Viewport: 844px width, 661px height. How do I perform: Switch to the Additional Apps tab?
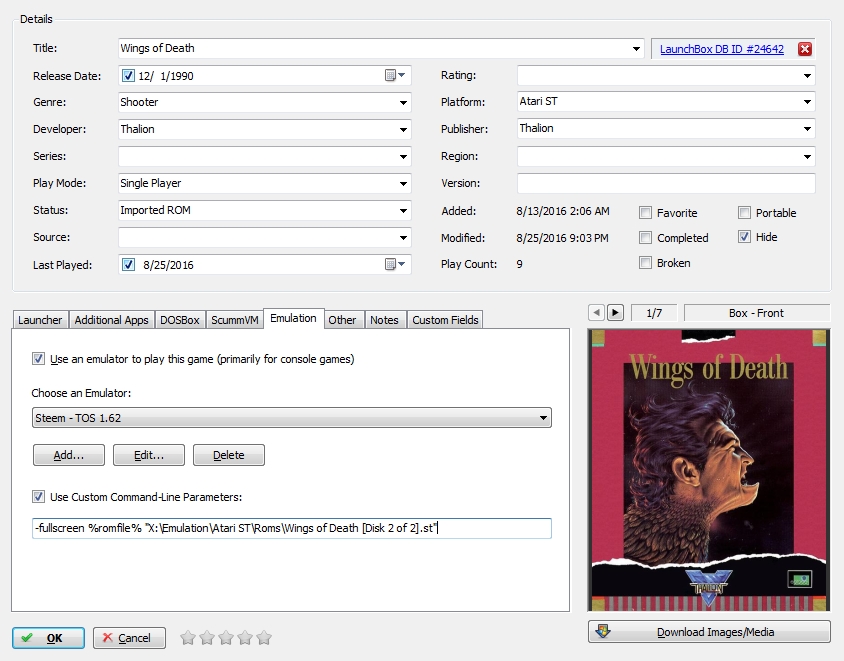[x=111, y=320]
